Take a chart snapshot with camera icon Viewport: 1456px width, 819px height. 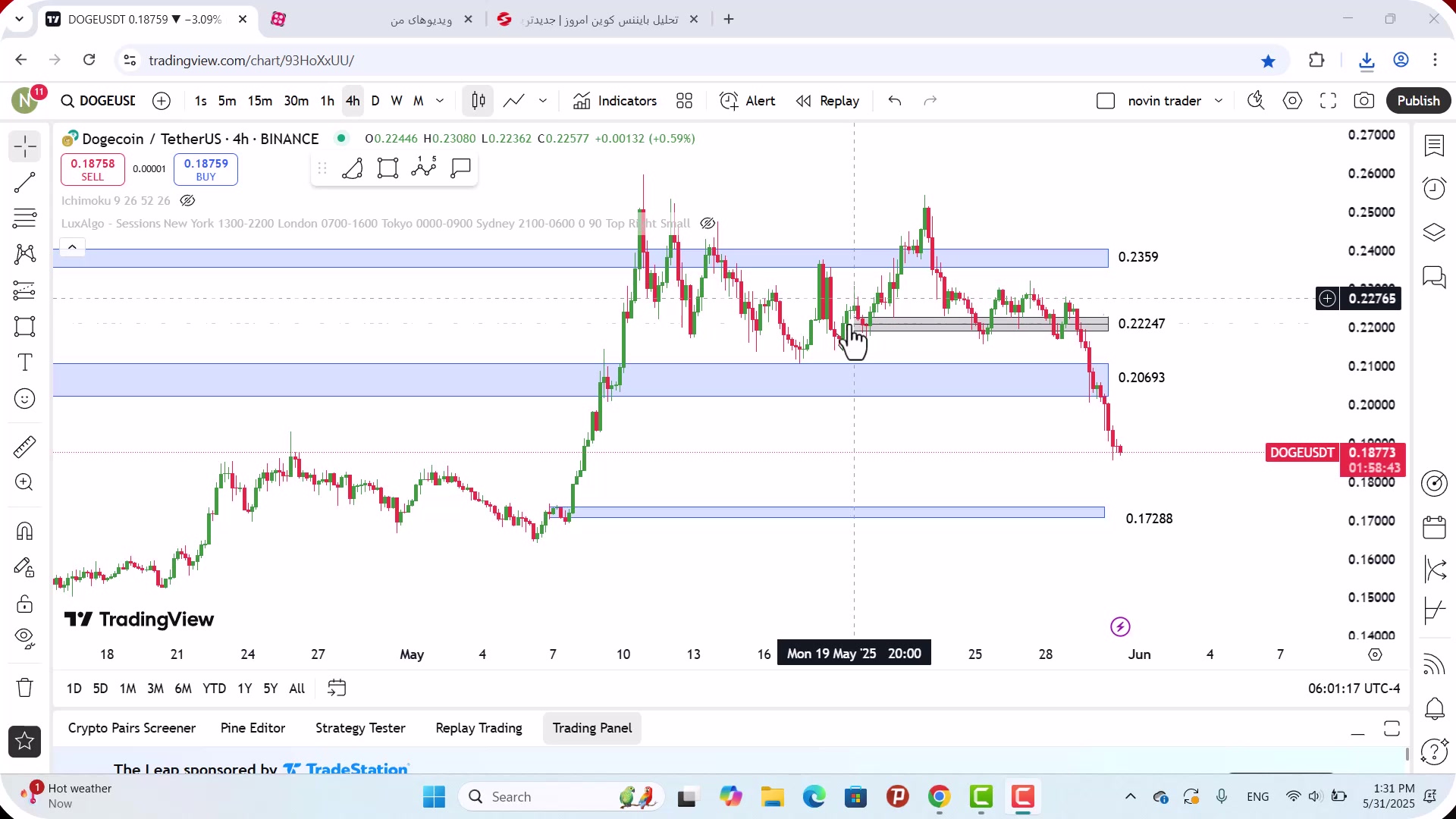1364,101
